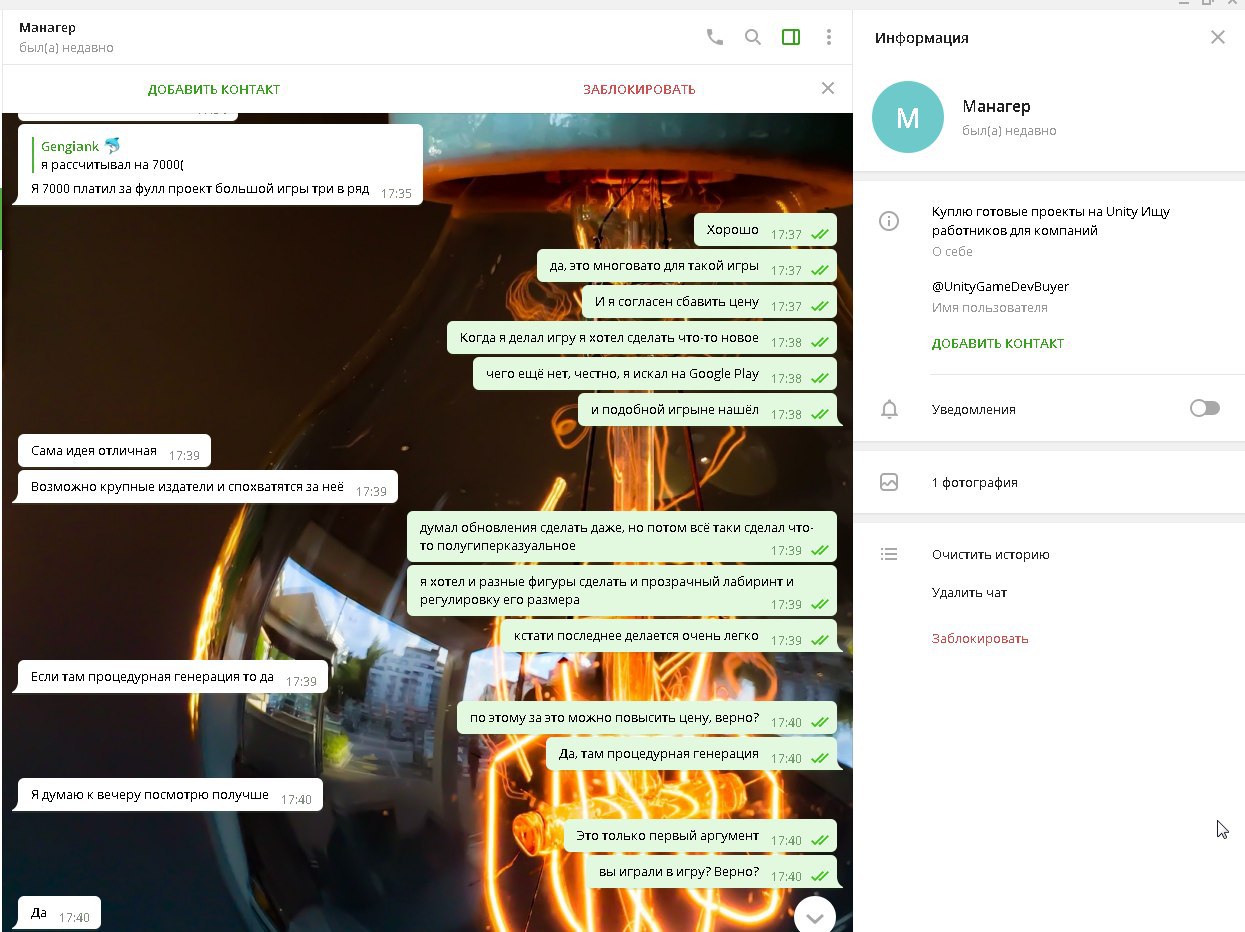The height and width of the screenshot is (932, 1245).
Task: Close the add contact / block bar
Action: pos(828,88)
